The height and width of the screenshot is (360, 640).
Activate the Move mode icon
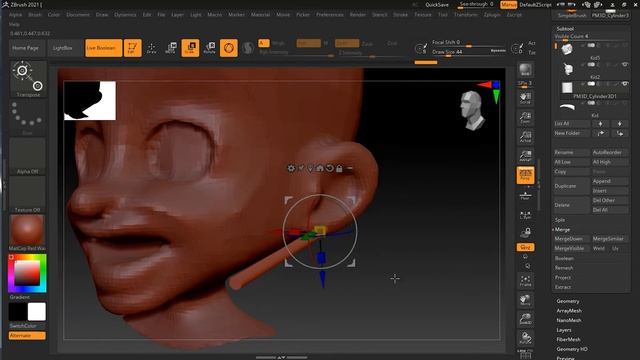click(171, 48)
